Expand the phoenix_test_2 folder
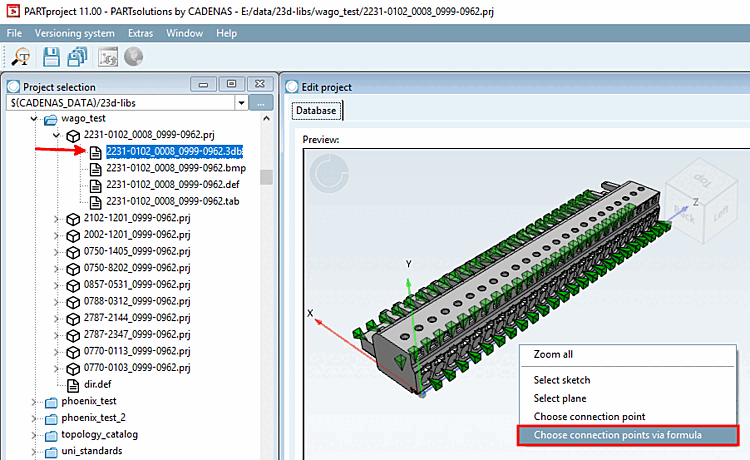The height and width of the screenshot is (460, 750). [x=33, y=419]
